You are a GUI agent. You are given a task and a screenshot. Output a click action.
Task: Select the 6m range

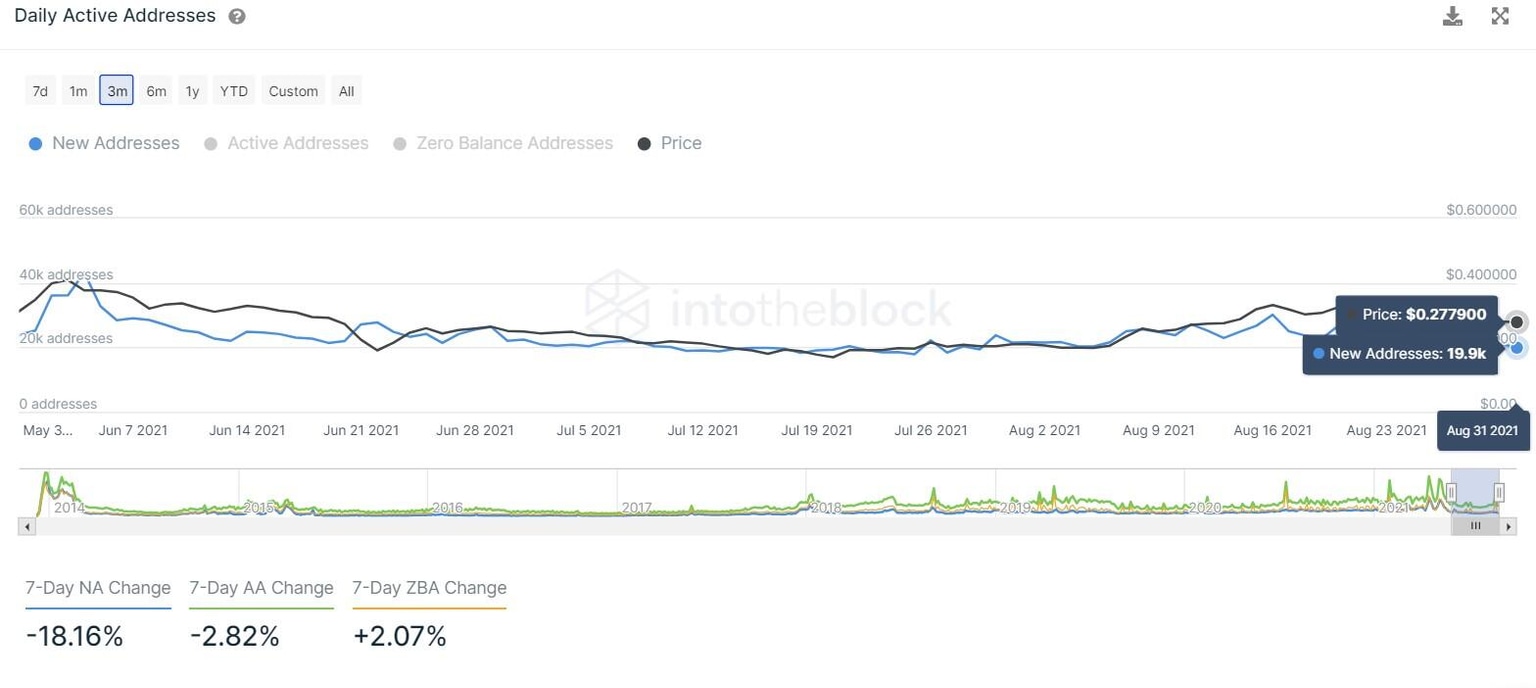(x=156, y=91)
